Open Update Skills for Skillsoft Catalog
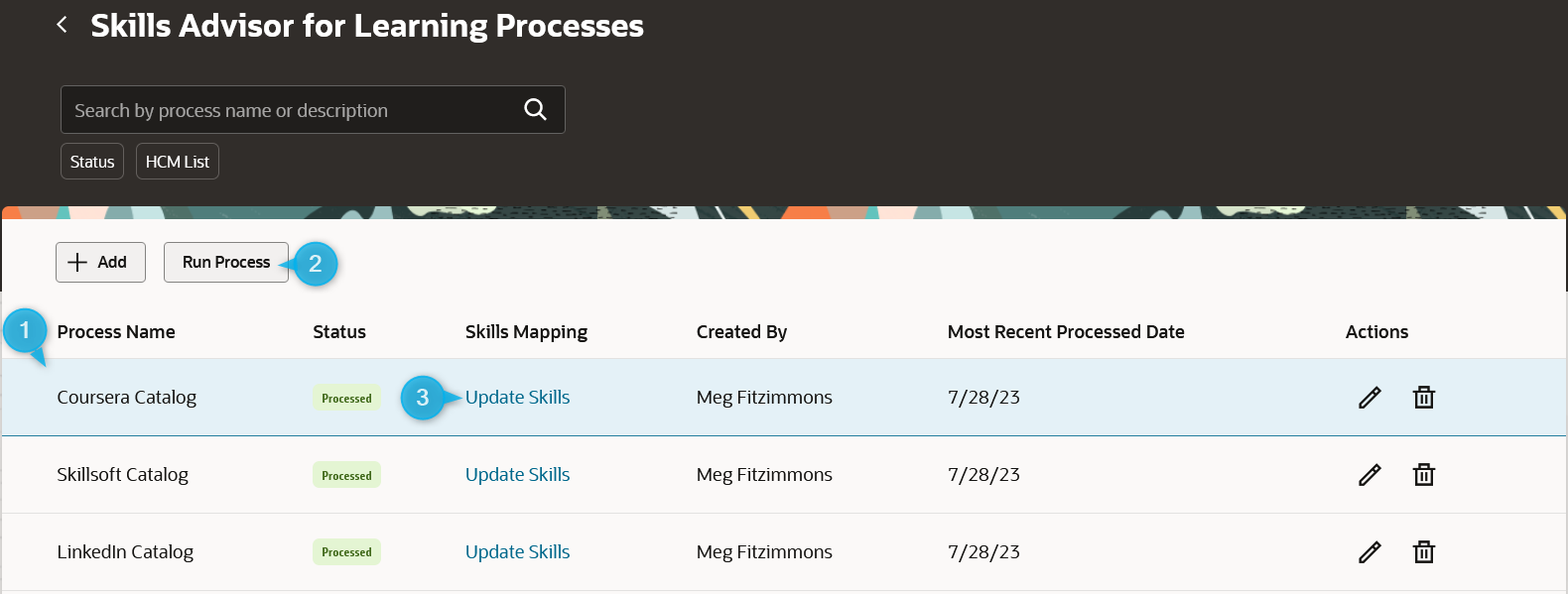Screen dimensions: 1568x594 click(x=517, y=475)
